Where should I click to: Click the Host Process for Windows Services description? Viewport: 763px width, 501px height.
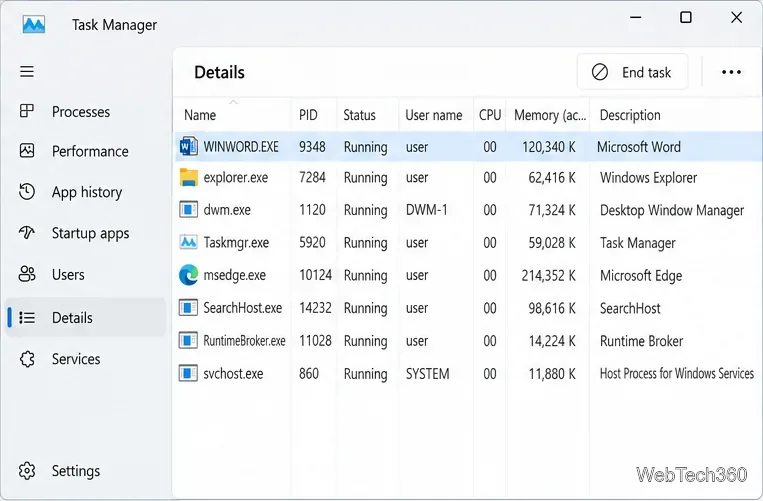coord(676,374)
